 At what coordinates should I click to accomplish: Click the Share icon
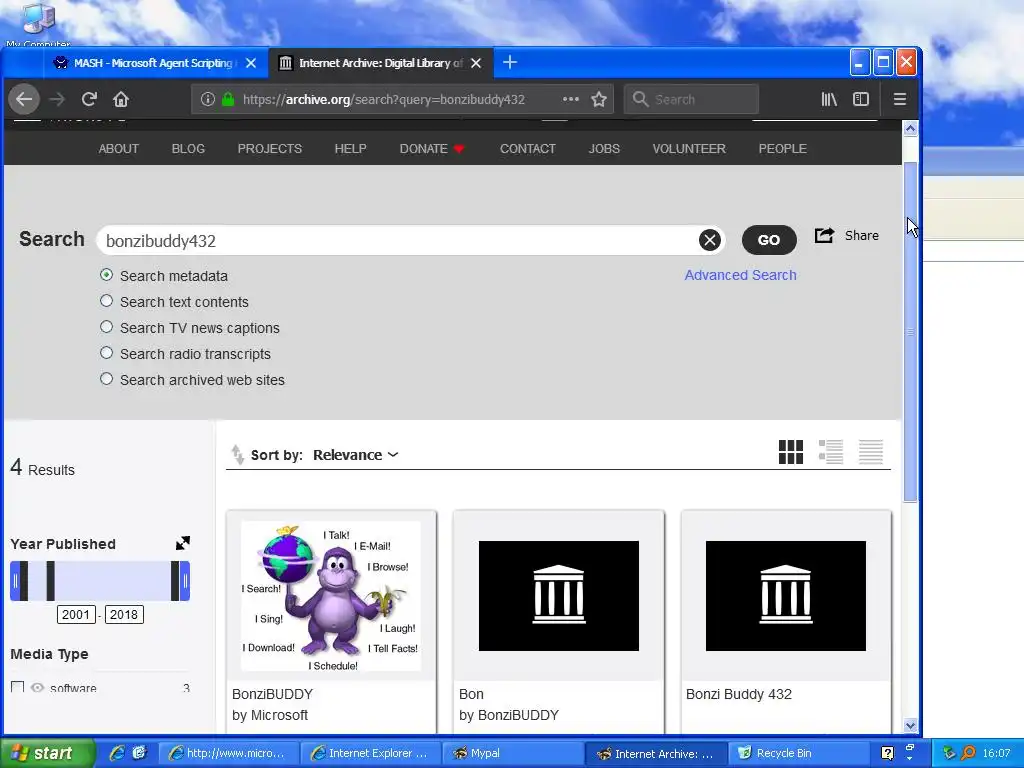coord(824,235)
